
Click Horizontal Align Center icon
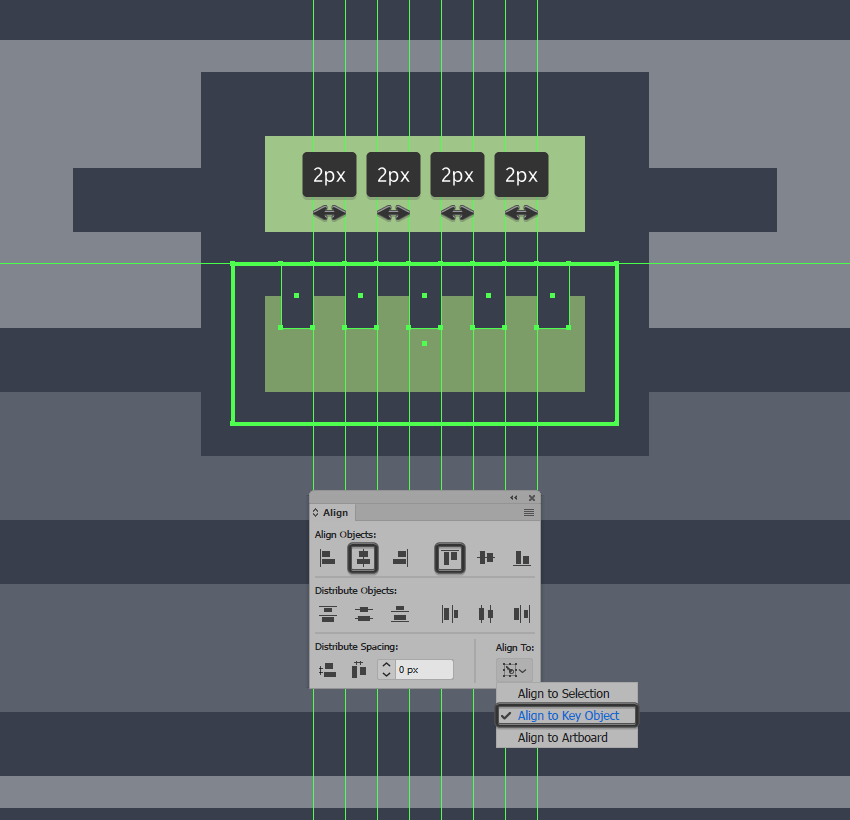[363, 558]
